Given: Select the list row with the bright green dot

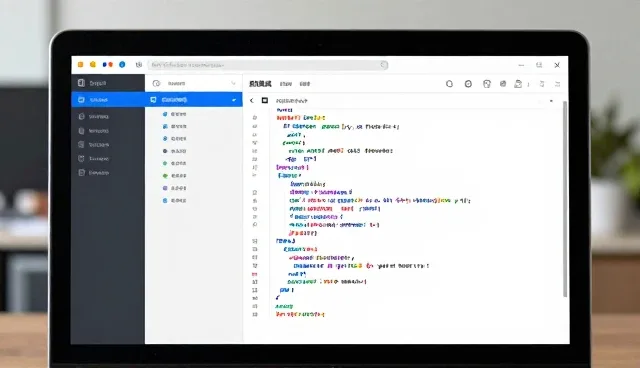Looking at the screenshot, I should click(193, 175).
